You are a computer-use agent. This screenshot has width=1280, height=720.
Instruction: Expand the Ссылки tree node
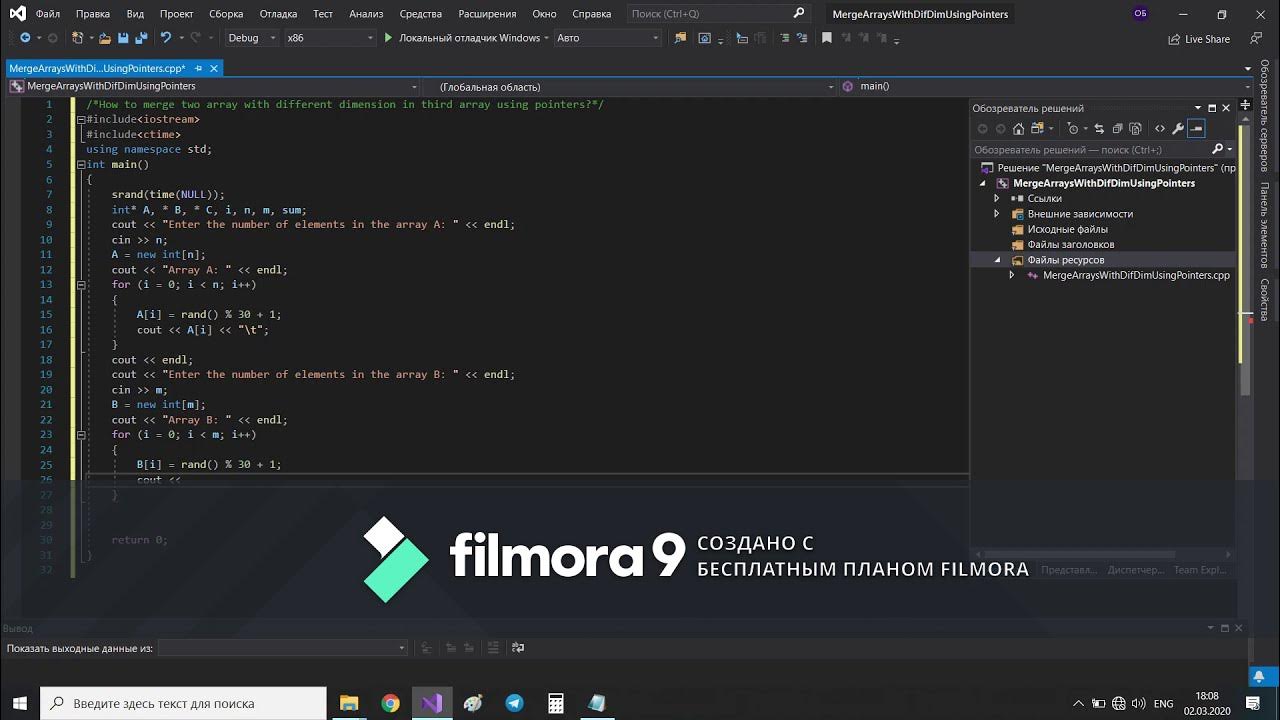point(996,198)
